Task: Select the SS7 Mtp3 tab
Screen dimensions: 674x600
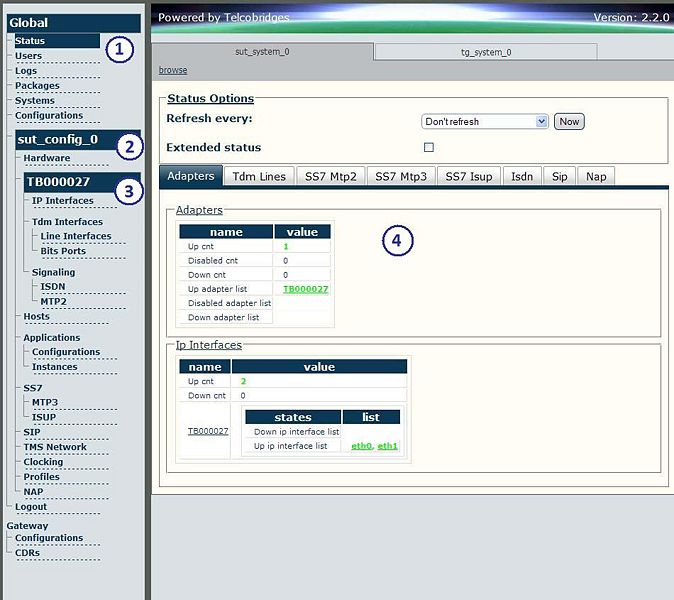Action: [x=401, y=177]
